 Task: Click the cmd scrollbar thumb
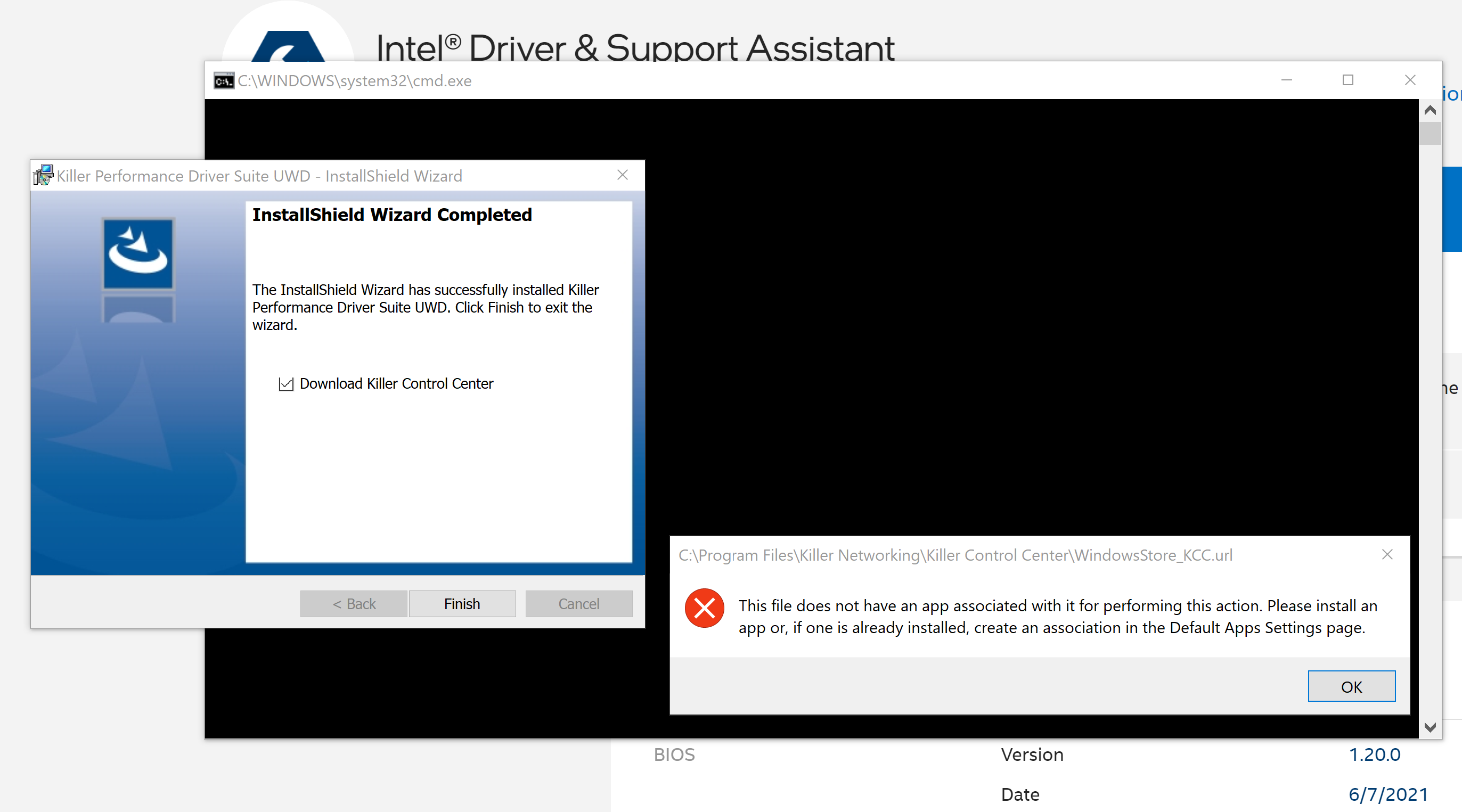[1430, 133]
